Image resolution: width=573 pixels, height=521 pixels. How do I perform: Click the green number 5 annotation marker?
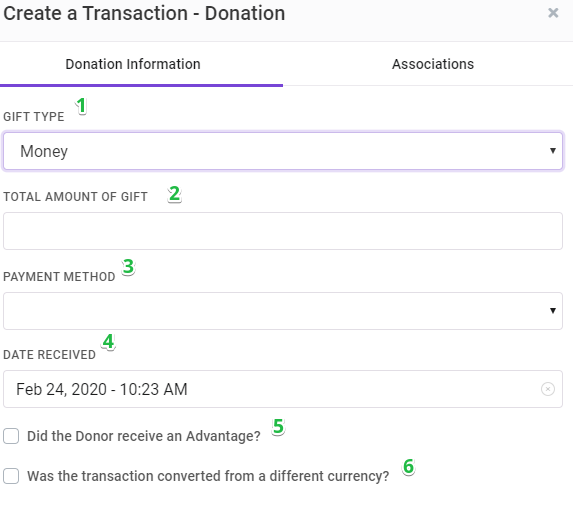pos(278,426)
